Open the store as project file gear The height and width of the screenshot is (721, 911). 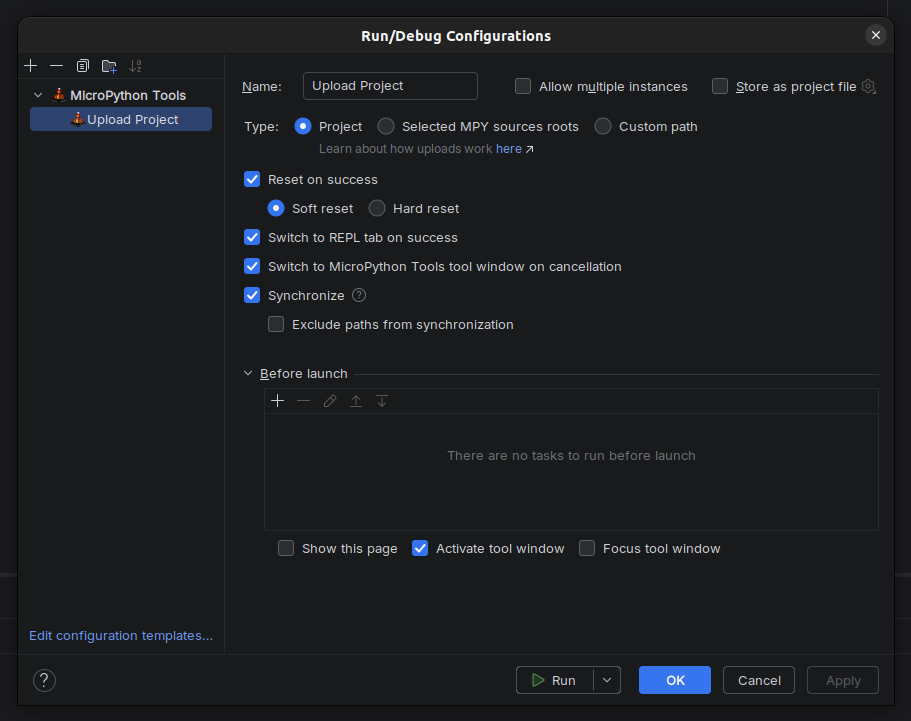click(x=868, y=87)
